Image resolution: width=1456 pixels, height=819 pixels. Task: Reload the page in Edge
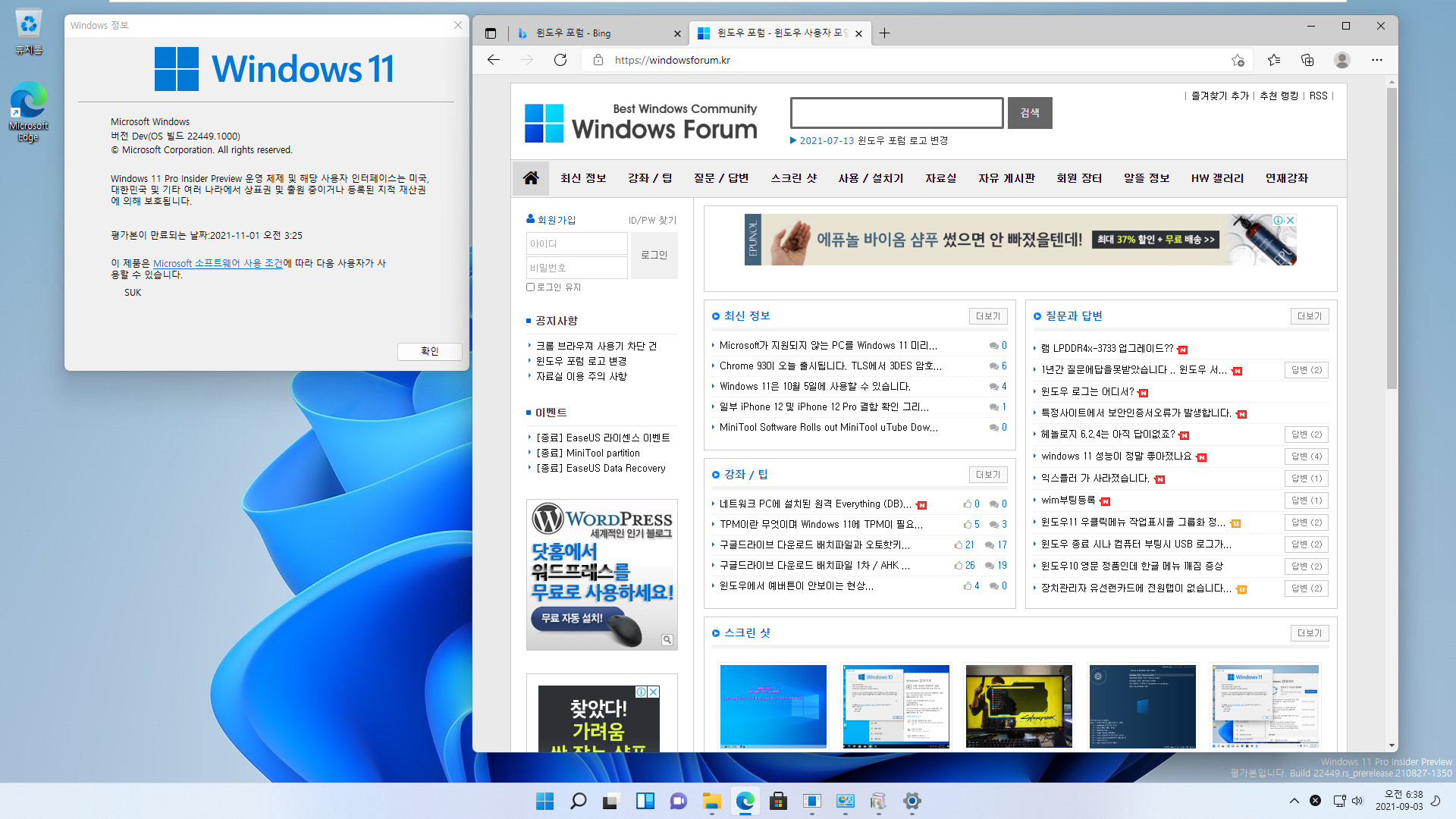pos(560,60)
